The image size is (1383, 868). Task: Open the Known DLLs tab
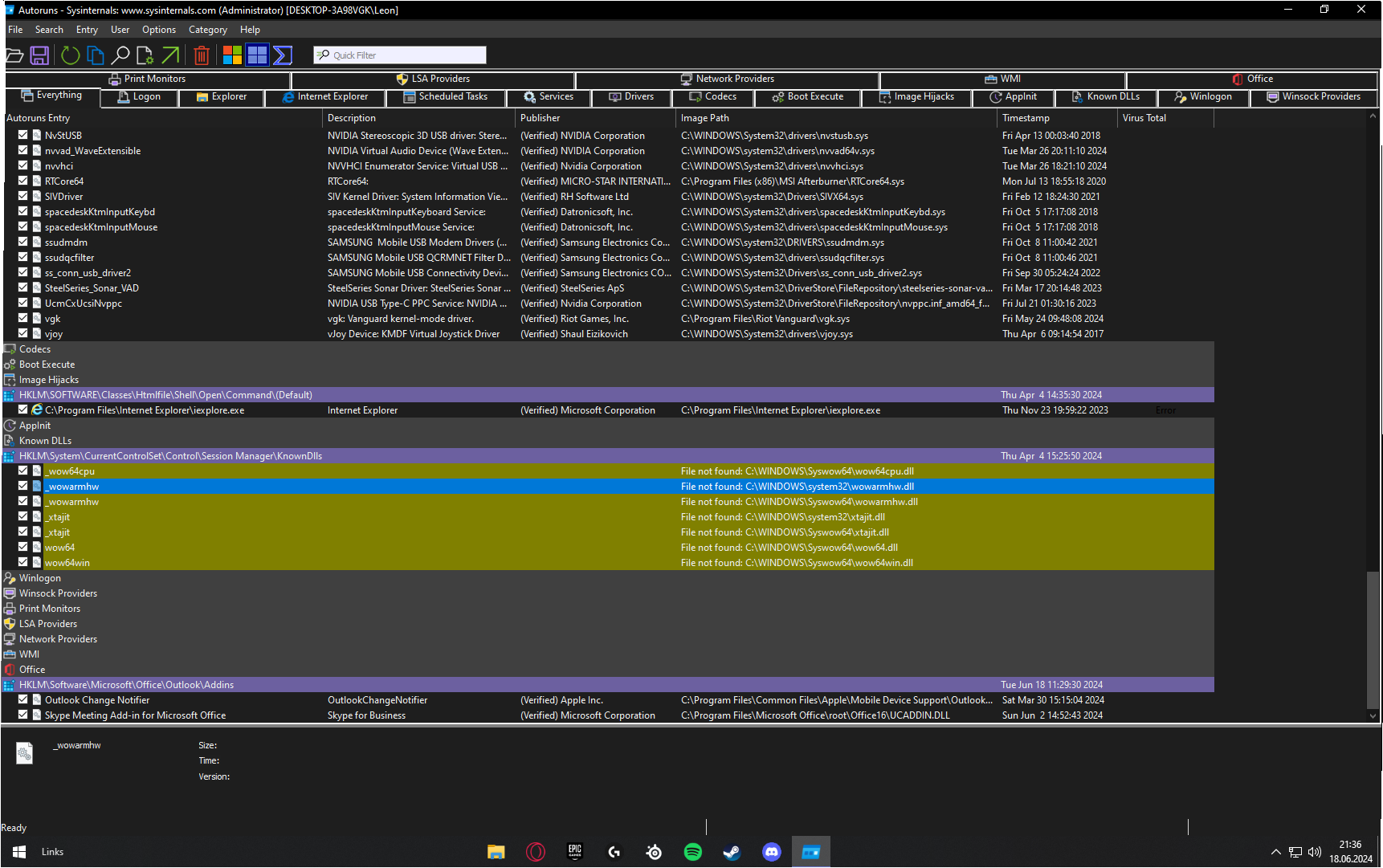pyautogui.click(x=1106, y=97)
